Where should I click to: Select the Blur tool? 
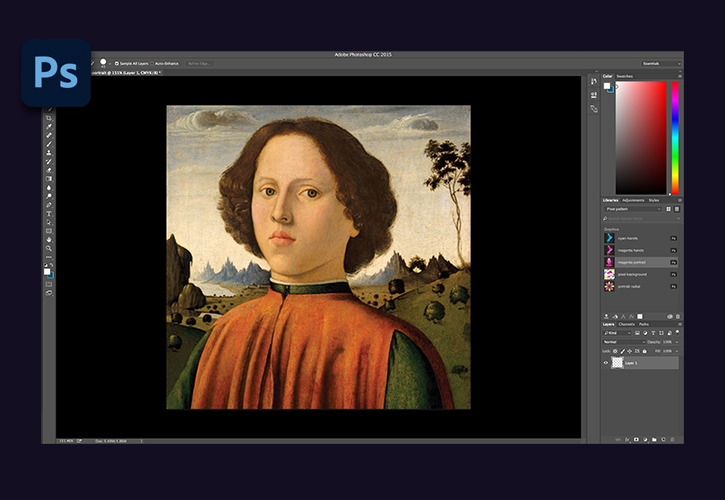(x=49, y=188)
